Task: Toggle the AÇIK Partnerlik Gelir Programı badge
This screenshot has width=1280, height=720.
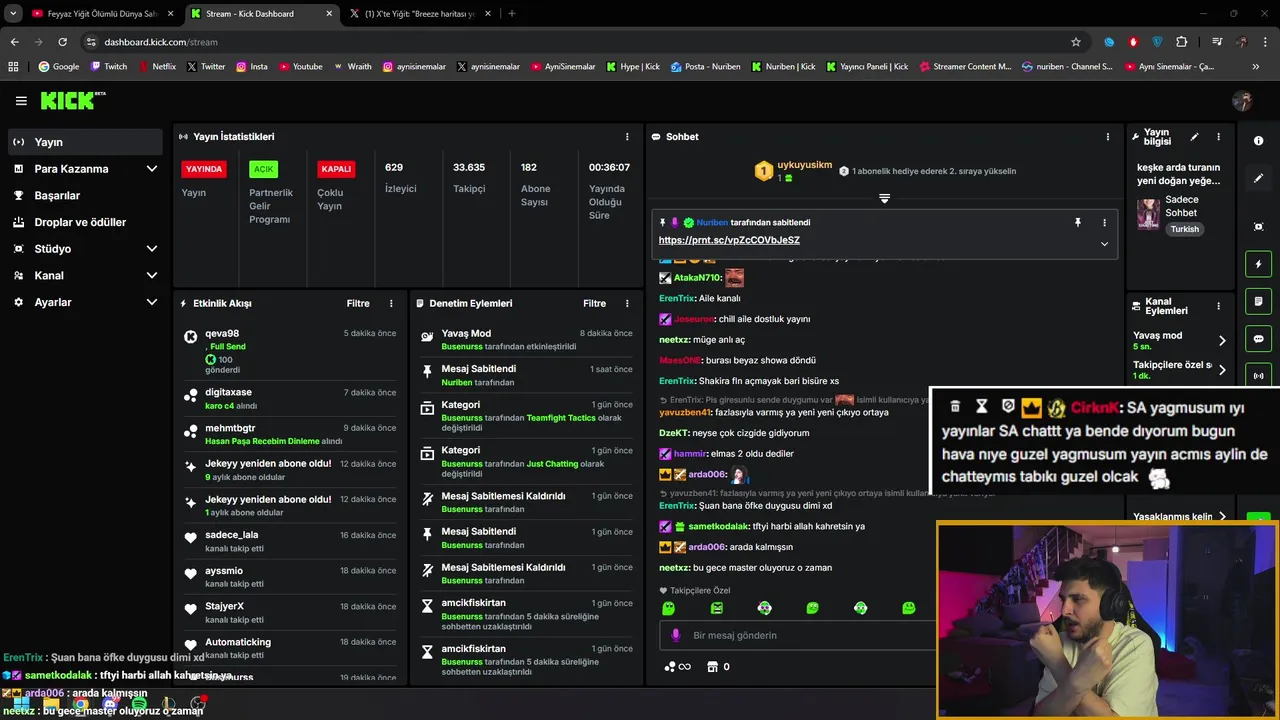Action: 263,169
